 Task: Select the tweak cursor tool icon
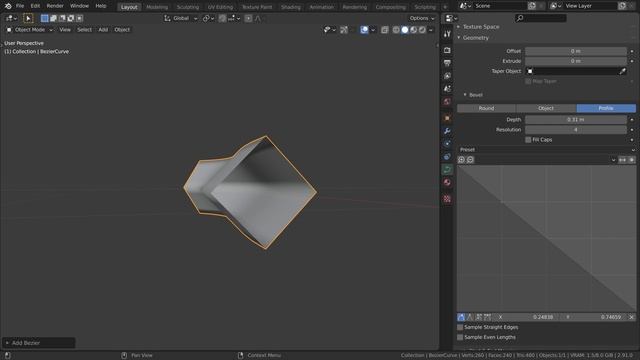[x=28, y=18]
